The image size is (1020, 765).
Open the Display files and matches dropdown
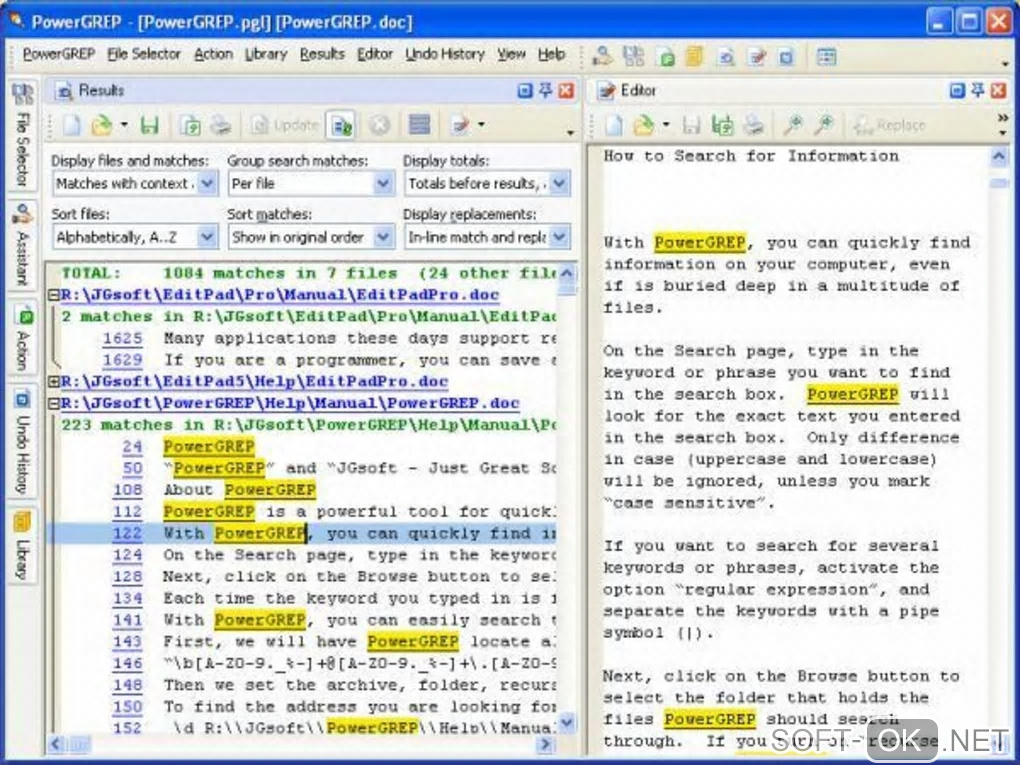[207, 183]
